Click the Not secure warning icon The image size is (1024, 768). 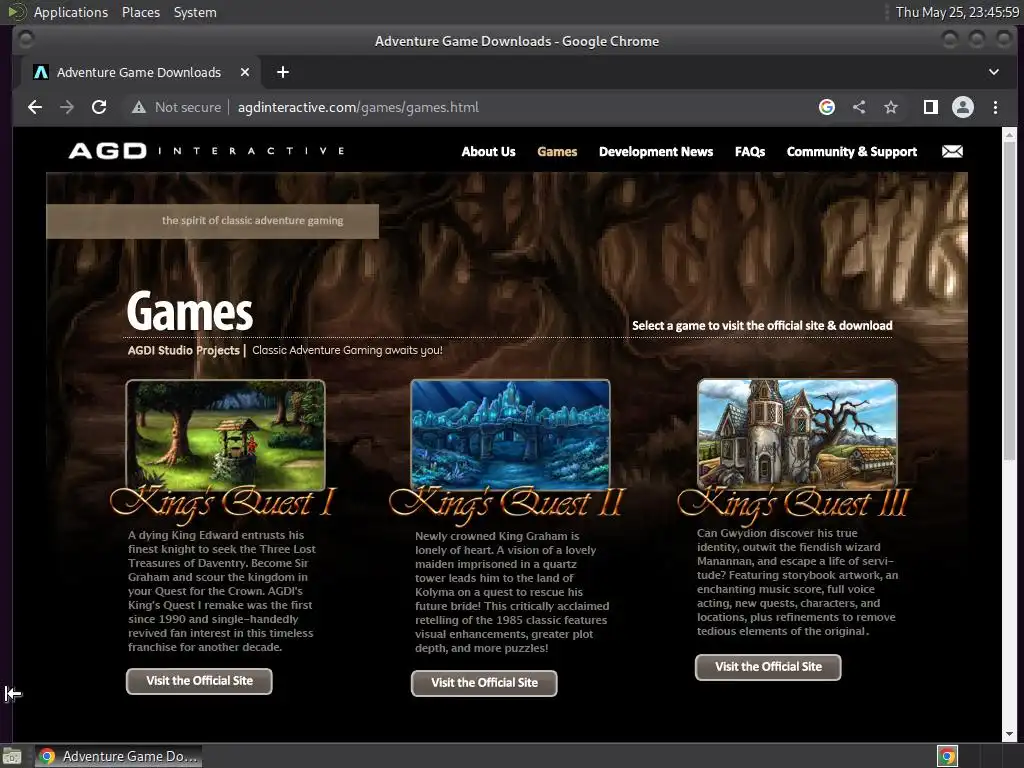138,107
